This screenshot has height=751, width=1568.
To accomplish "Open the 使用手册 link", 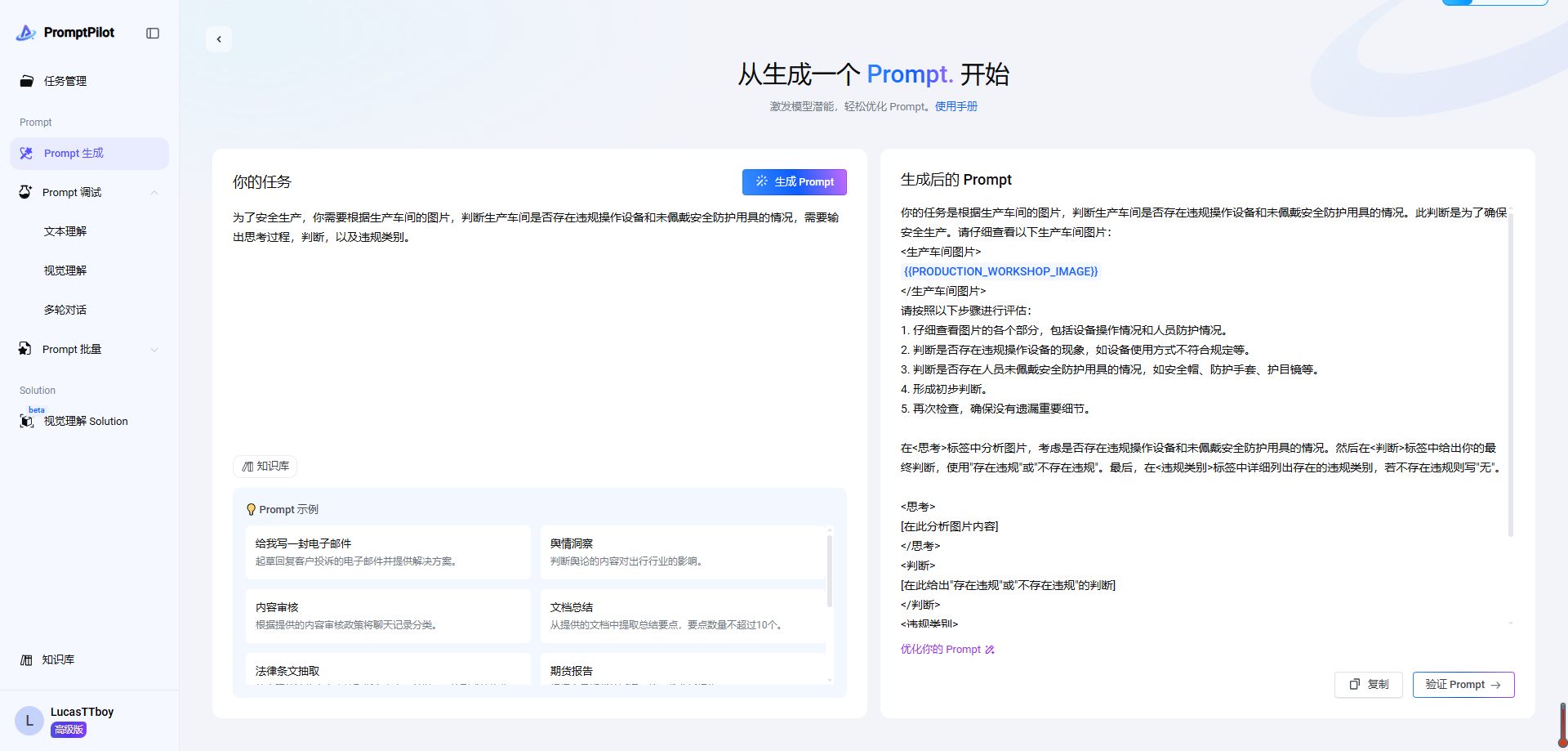I will [955, 106].
